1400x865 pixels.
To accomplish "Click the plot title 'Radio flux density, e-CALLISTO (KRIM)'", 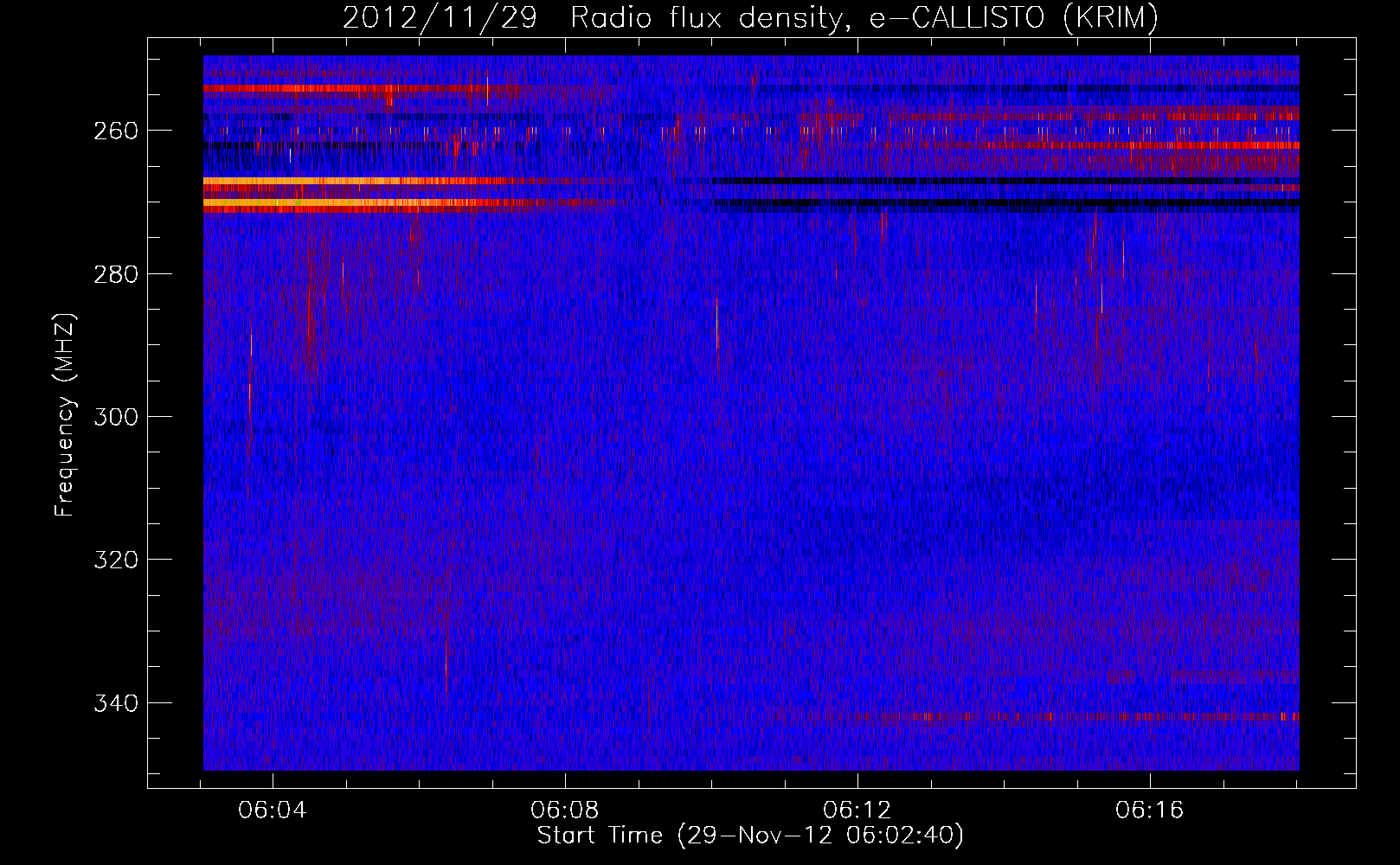I will pos(864,17).
